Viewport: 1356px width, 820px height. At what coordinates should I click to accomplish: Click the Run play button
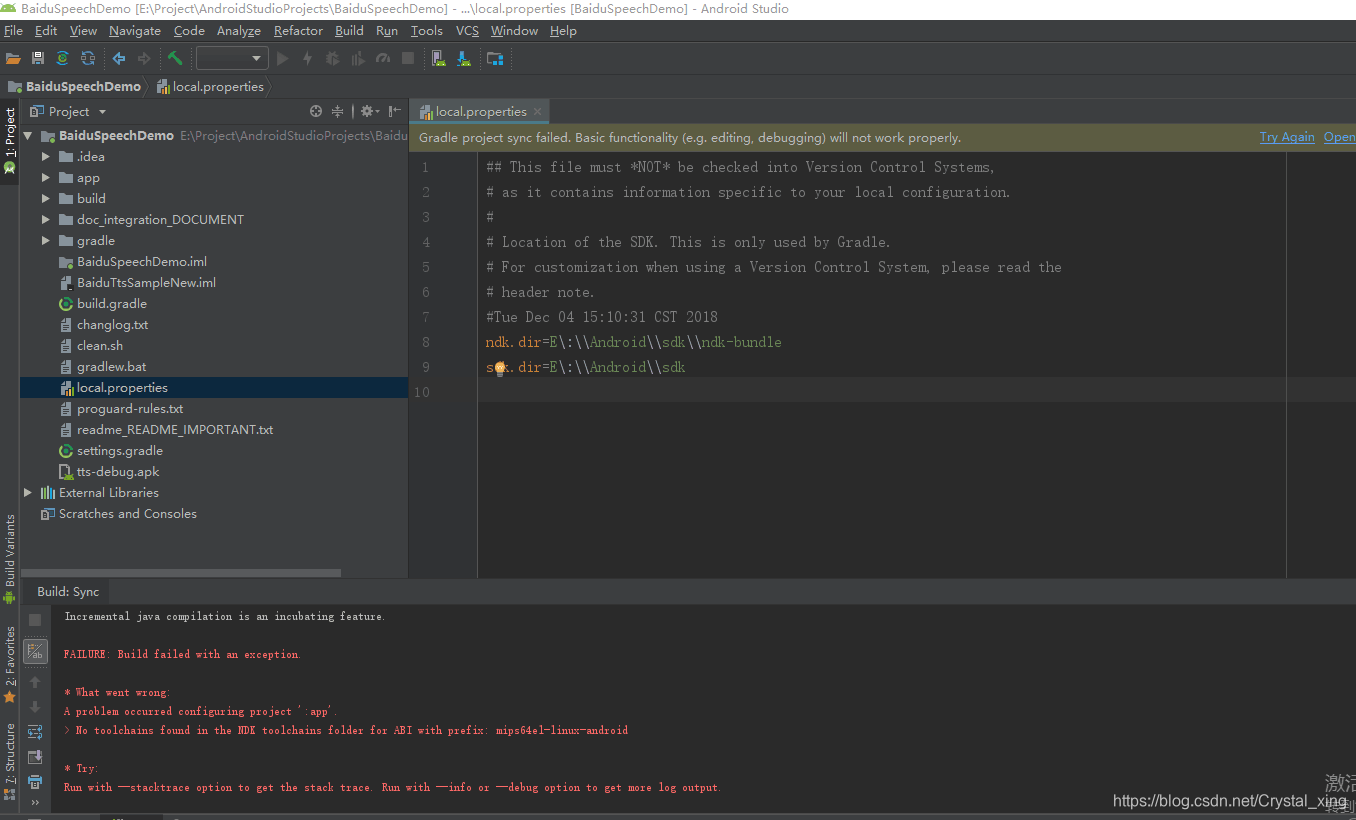coord(282,58)
